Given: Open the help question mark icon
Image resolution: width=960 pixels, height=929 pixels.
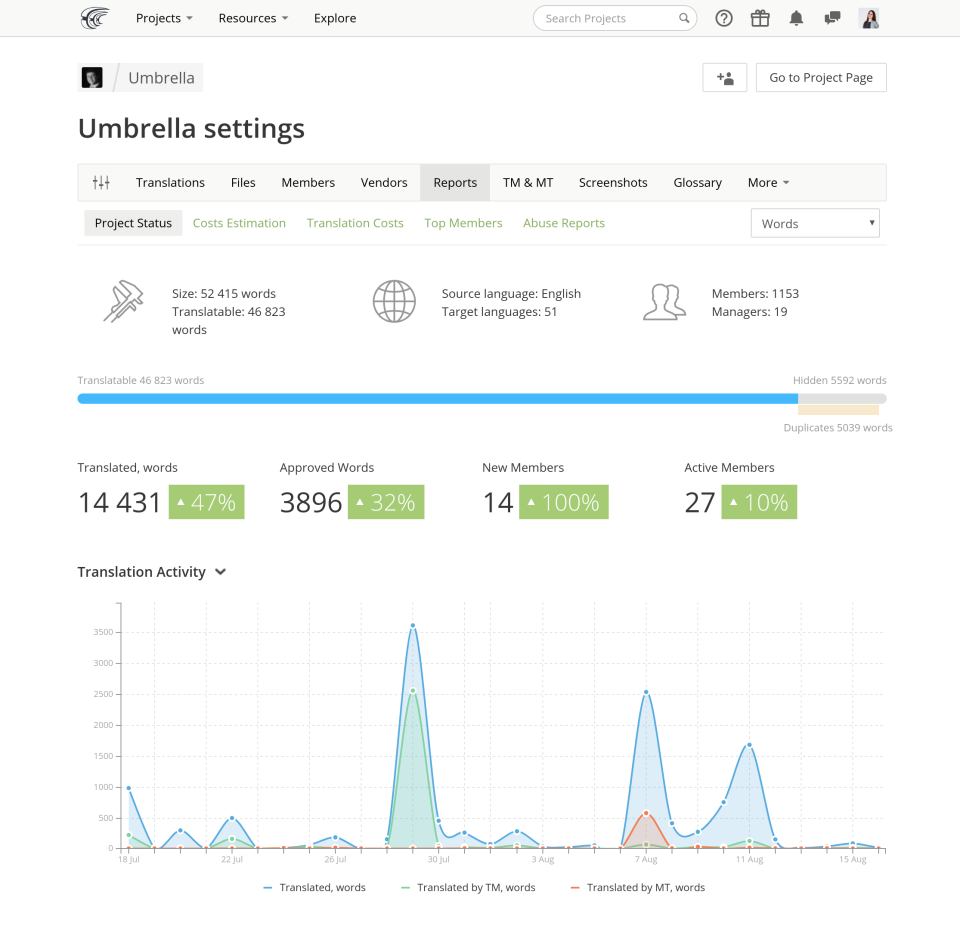Looking at the screenshot, I should click(x=724, y=18).
